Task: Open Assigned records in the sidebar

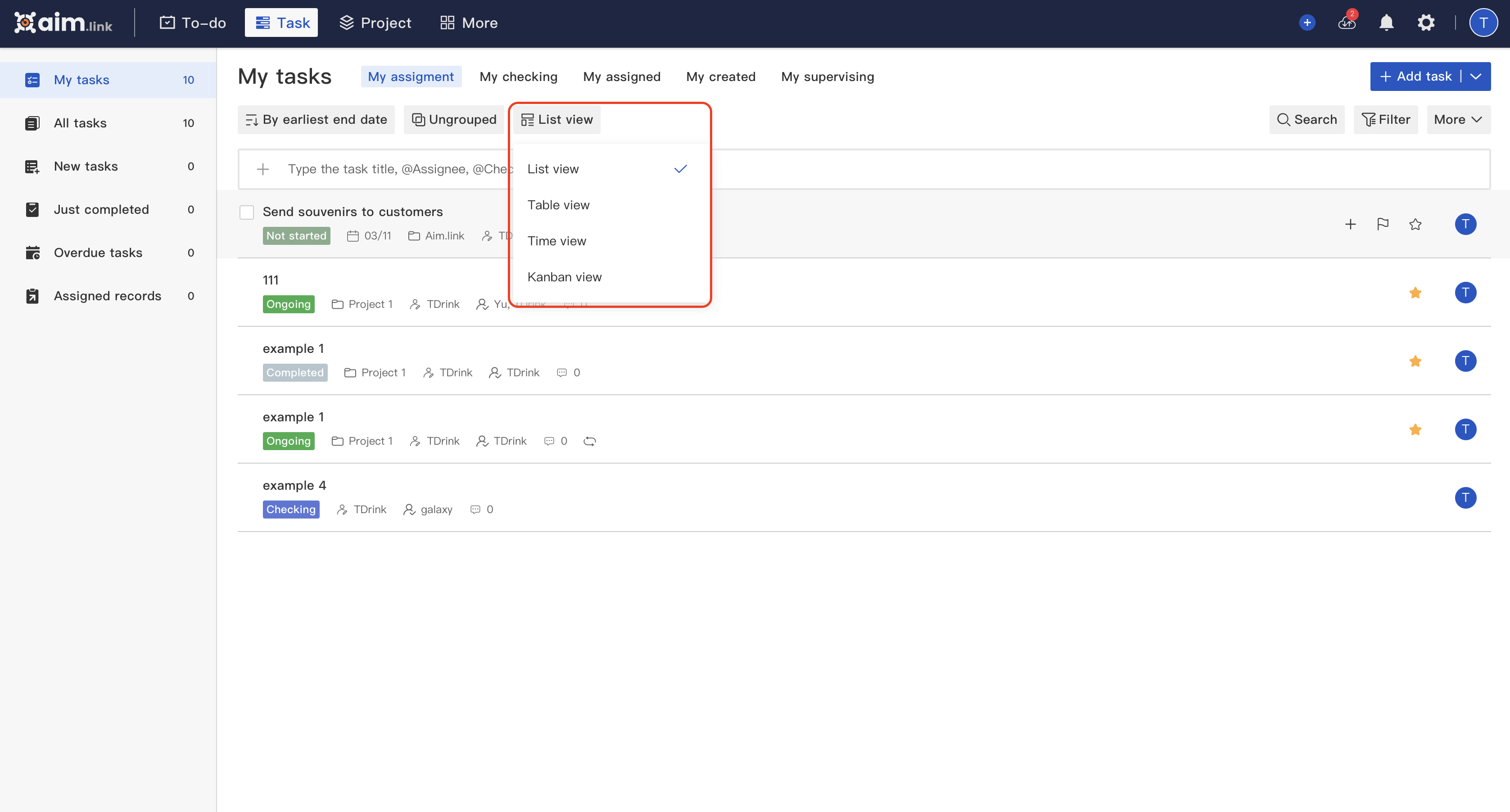Action: [107, 296]
